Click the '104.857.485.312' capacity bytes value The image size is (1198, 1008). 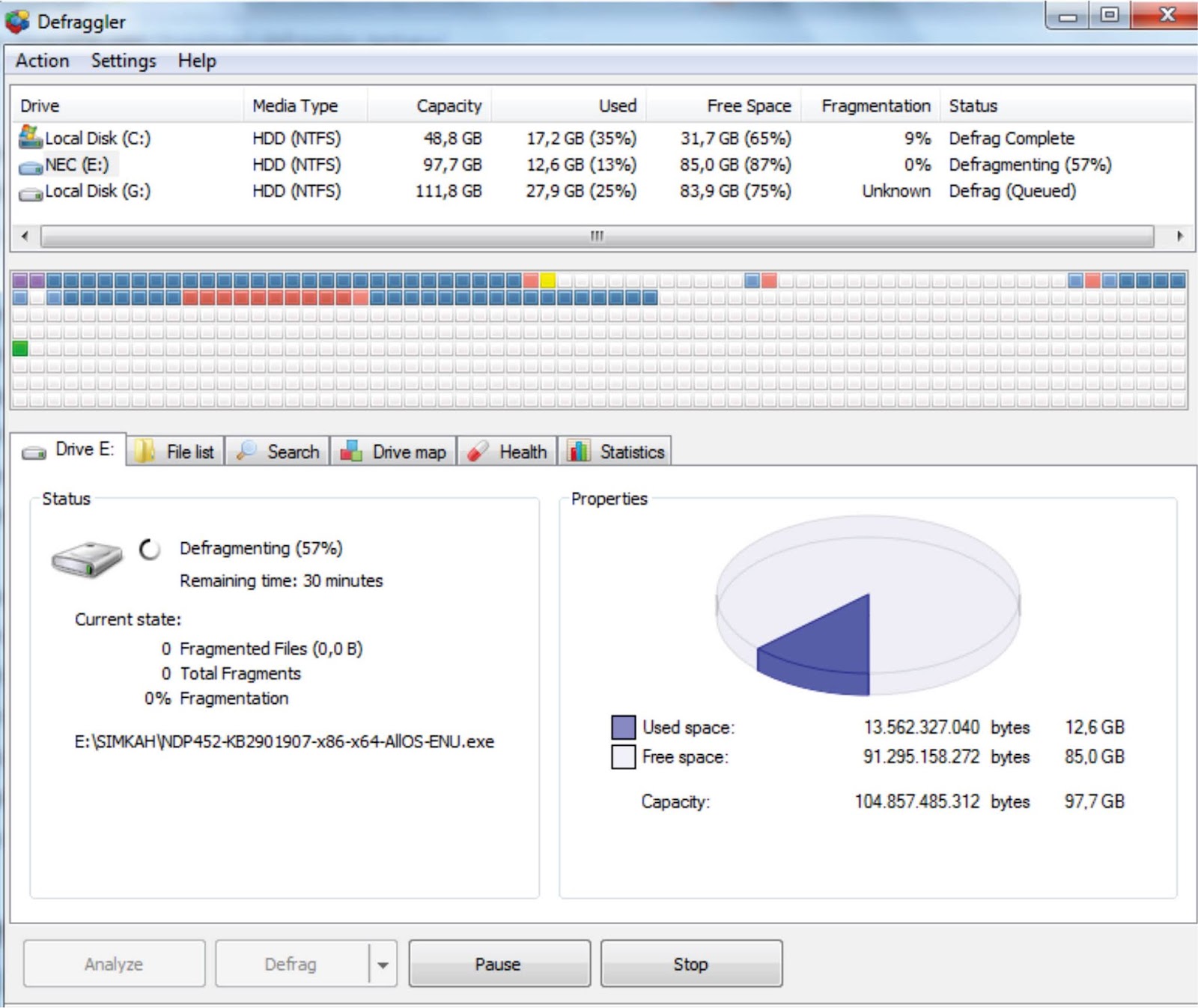[x=917, y=801]
